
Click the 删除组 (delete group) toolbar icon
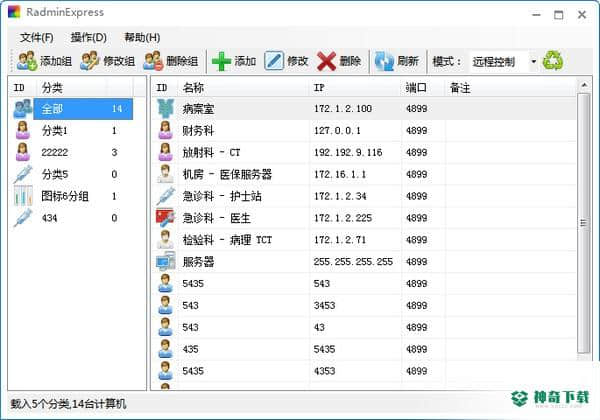pyautogui.click(x=153, y=61)
